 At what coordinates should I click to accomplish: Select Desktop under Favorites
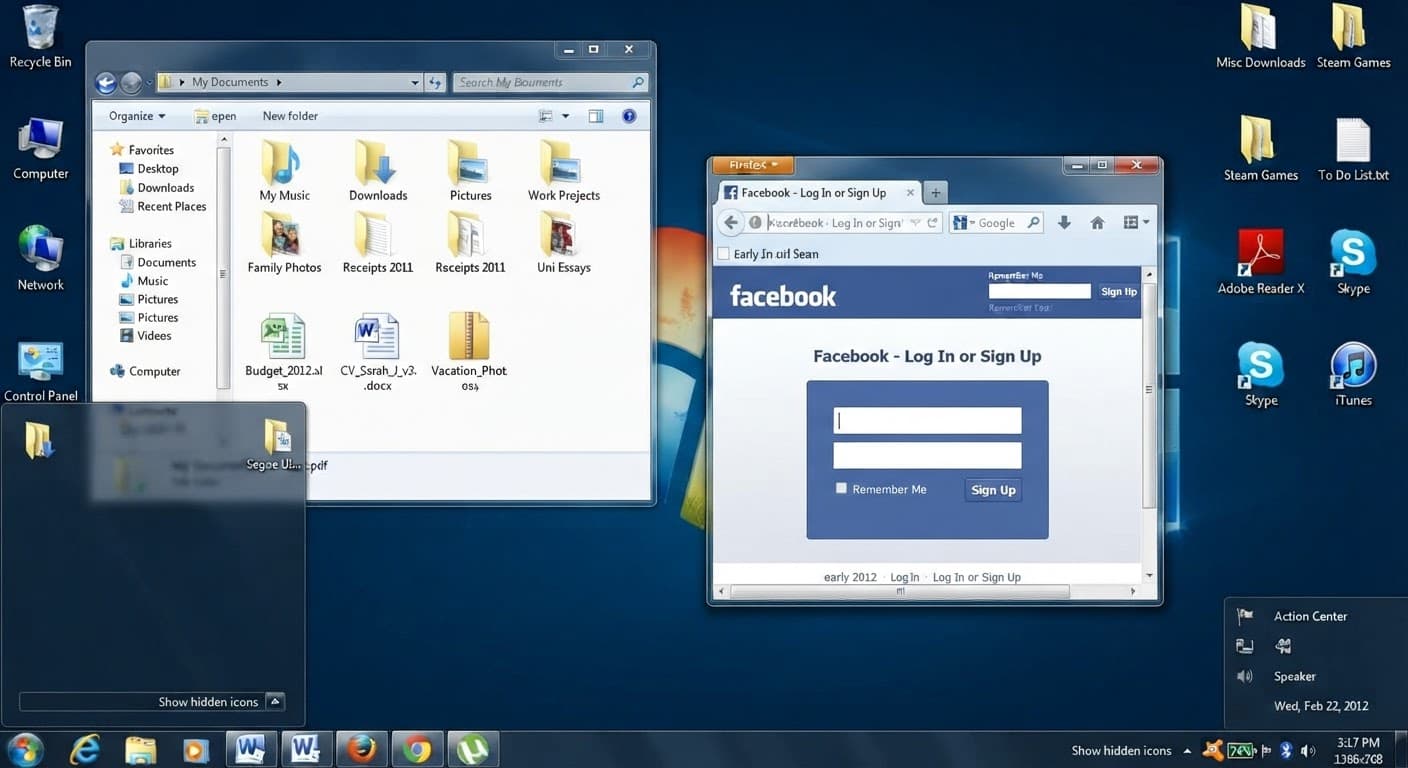tap(158, 169)
